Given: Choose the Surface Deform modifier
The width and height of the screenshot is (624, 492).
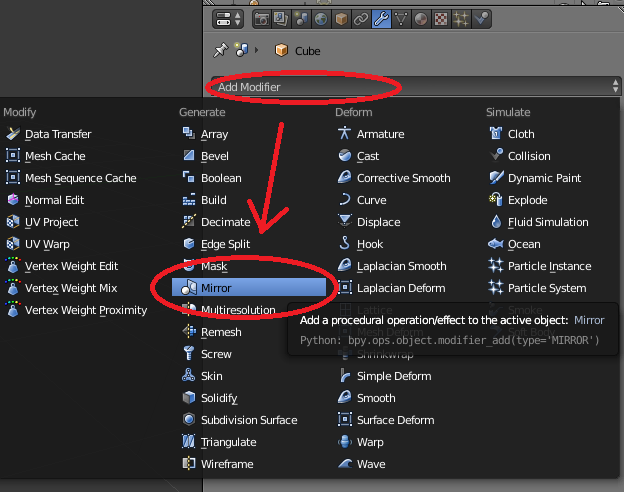Looking at the screenshot, I should 386,420.
